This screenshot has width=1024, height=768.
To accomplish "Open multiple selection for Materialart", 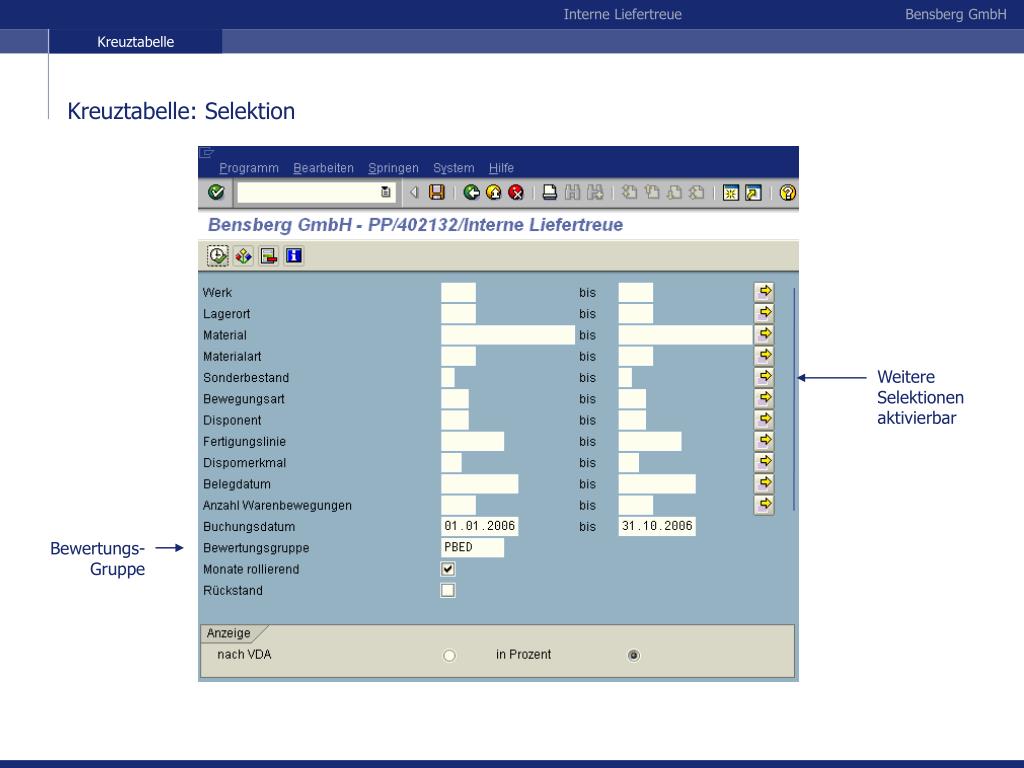I will pyautogui.click(x=764, y=355).
